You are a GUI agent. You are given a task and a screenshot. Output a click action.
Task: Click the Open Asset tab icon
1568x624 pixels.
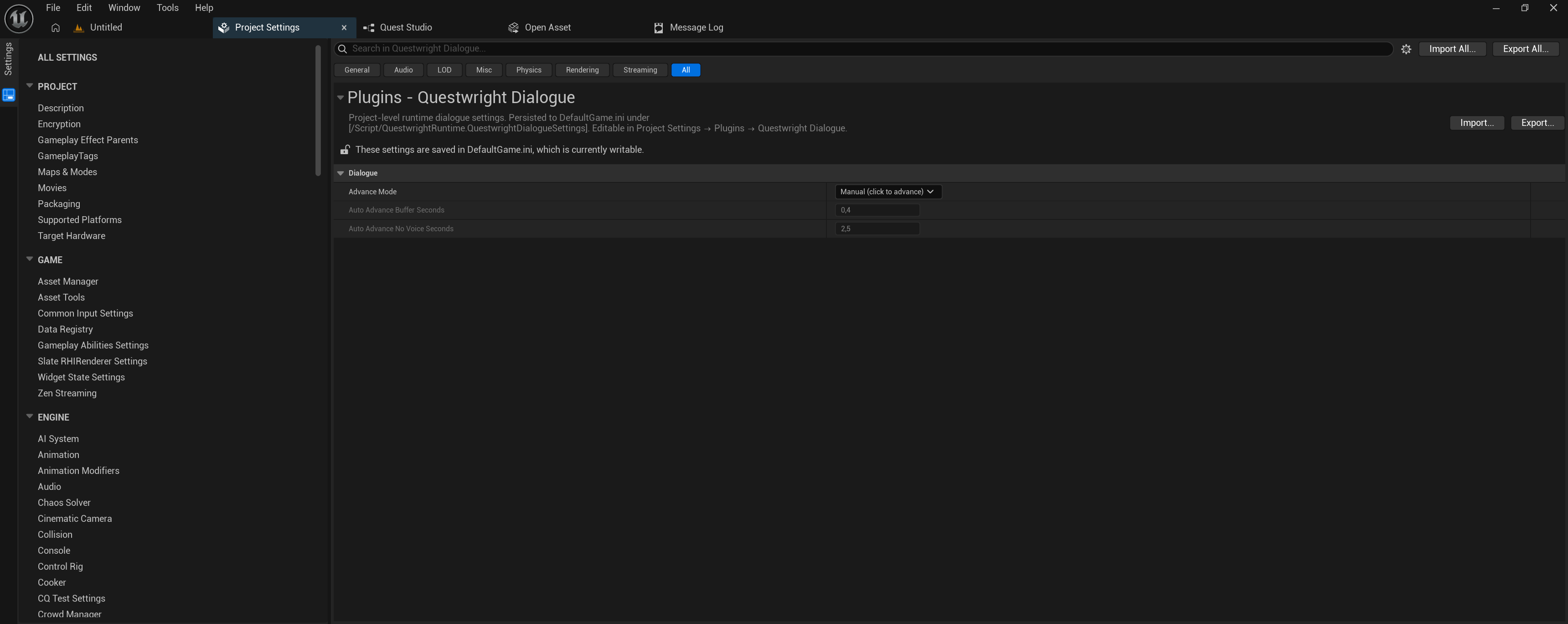513,27
